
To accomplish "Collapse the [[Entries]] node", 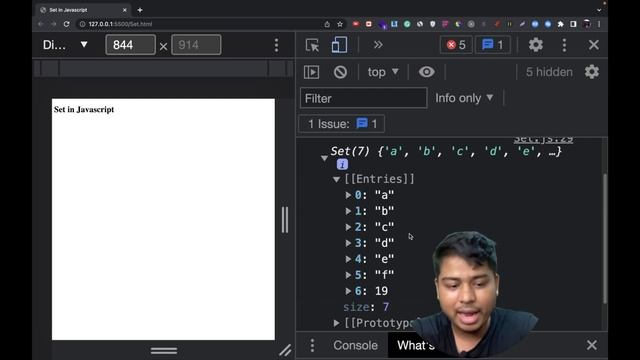I will (x=336, y=179).
